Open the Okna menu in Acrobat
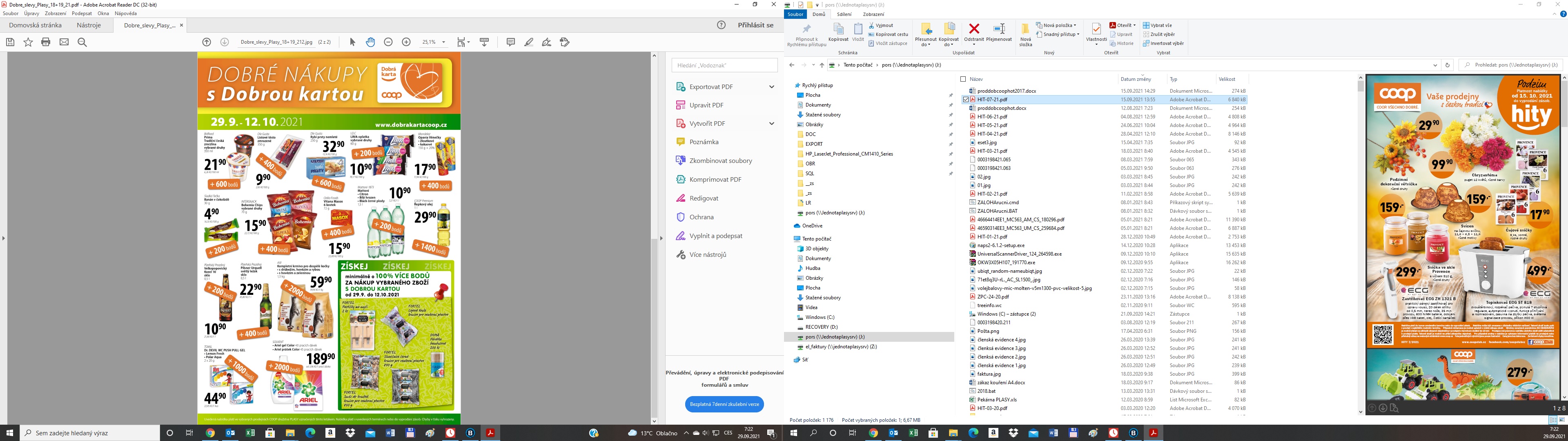 [103, 13]
